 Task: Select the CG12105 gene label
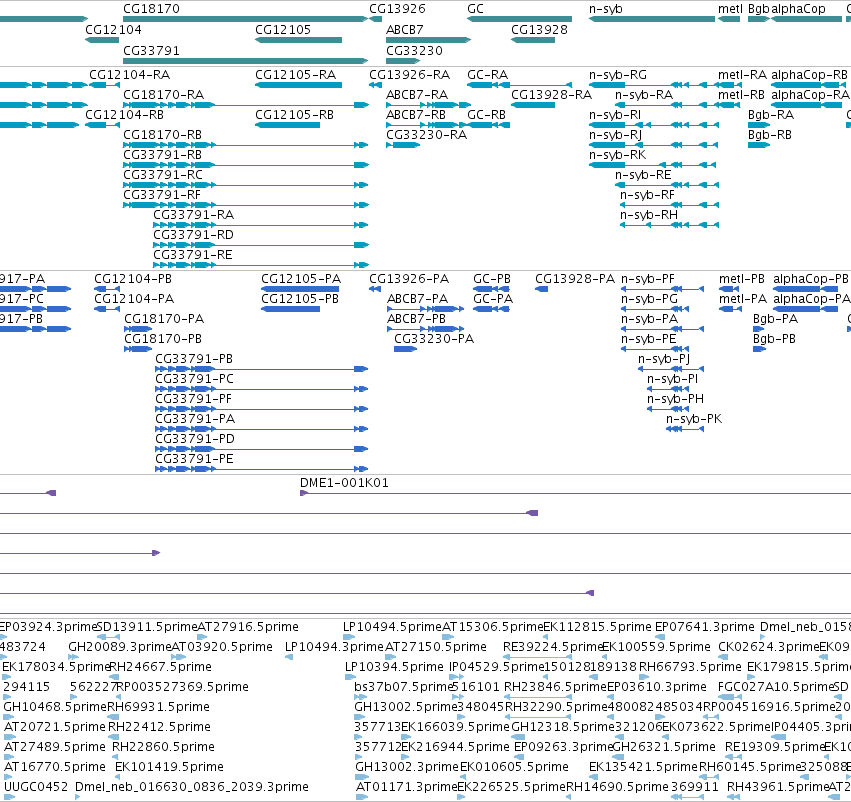click(283, 29)
